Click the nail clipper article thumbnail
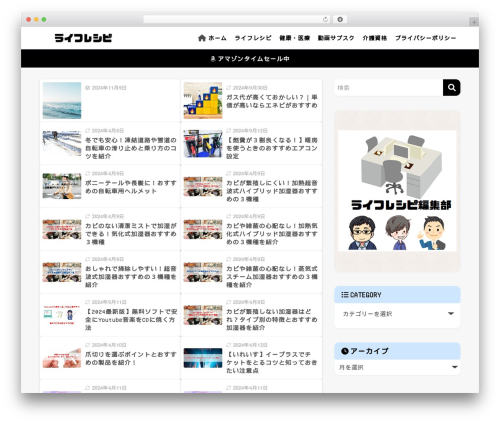Image resolution: width=500 pixels, height=423 pixels. (x=62, y=358)
